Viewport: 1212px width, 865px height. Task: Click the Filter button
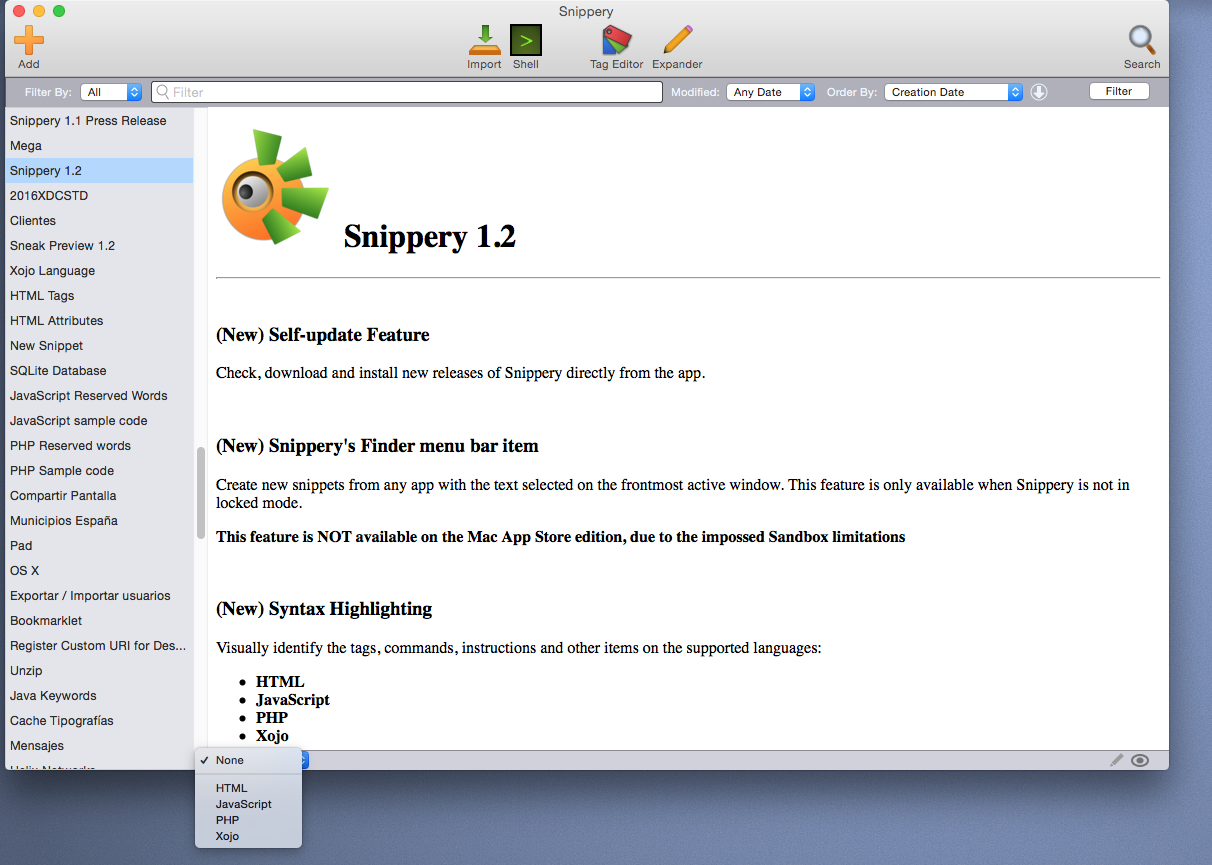pos(1119,91)
